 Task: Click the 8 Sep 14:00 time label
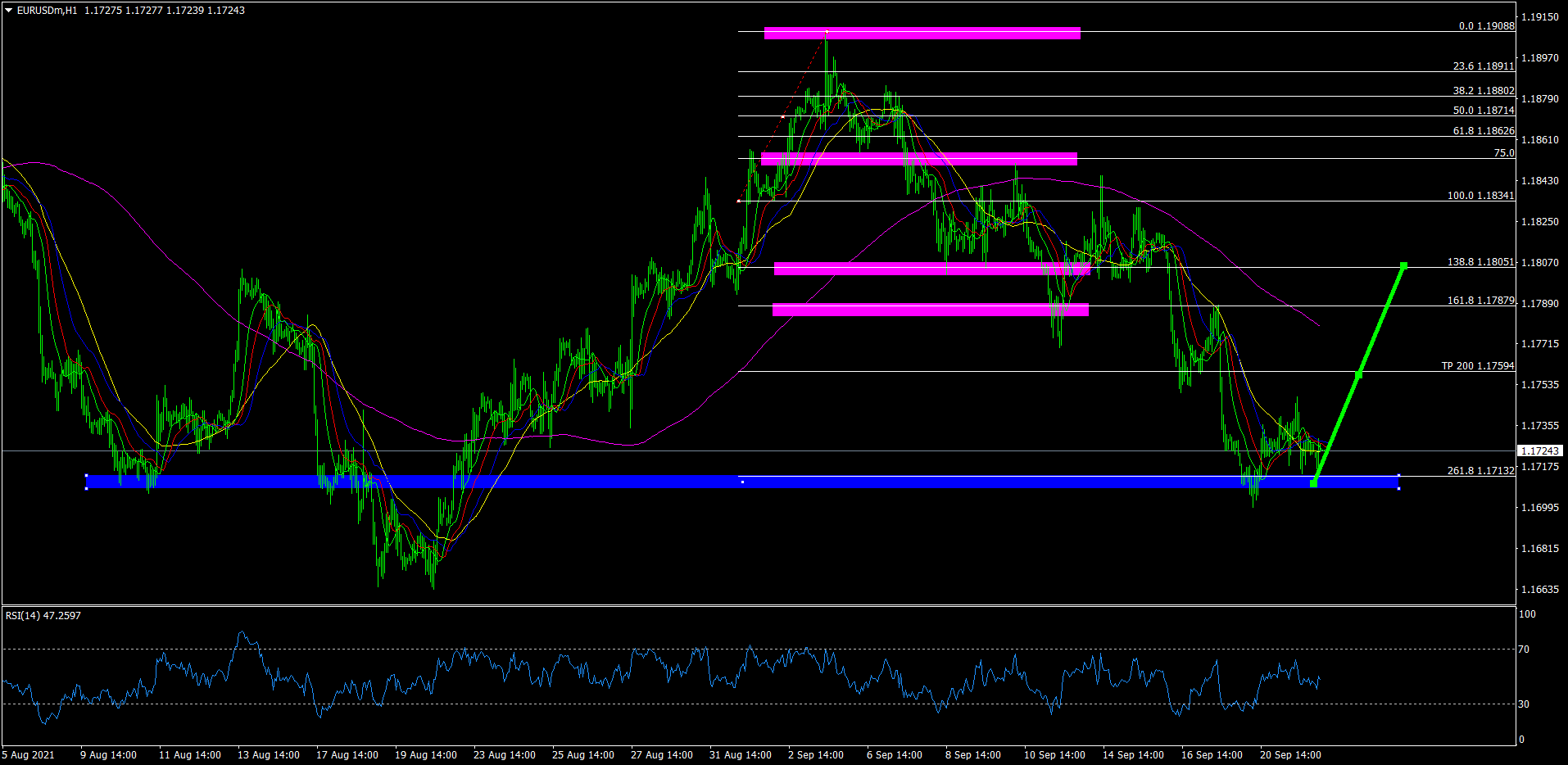tap(973, 755)
